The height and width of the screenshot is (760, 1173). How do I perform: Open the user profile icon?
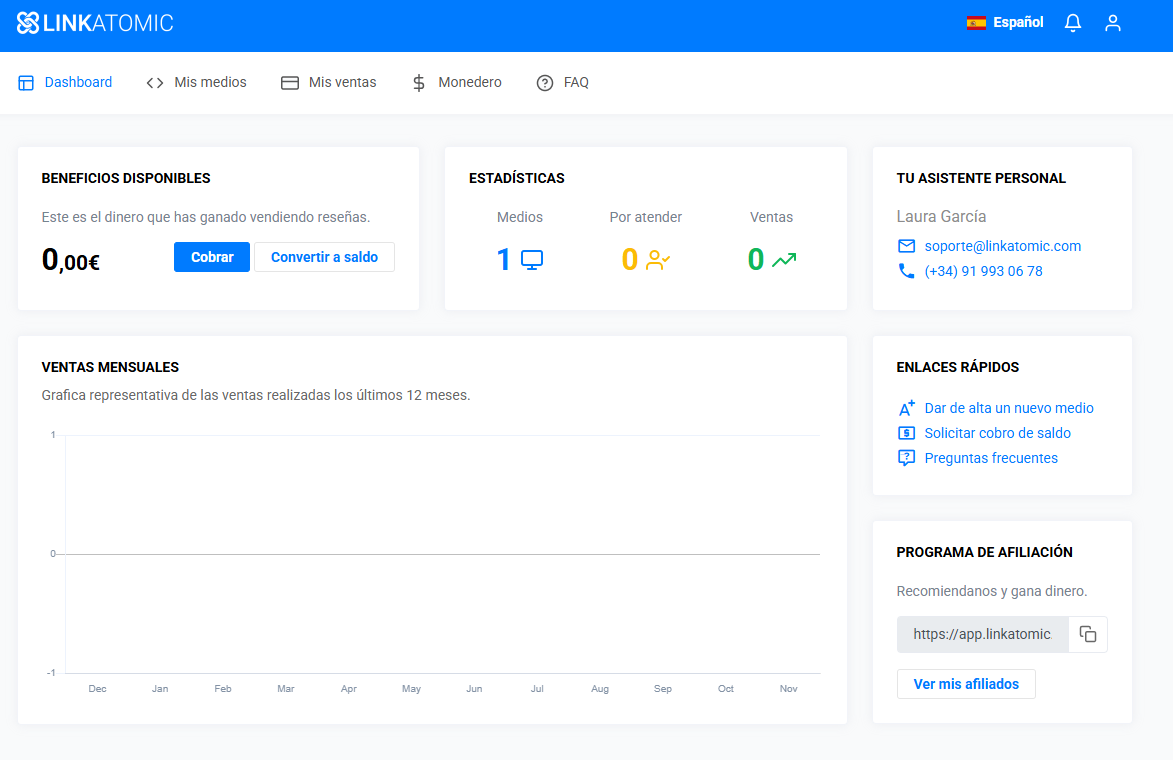(x=1113, y=23)
